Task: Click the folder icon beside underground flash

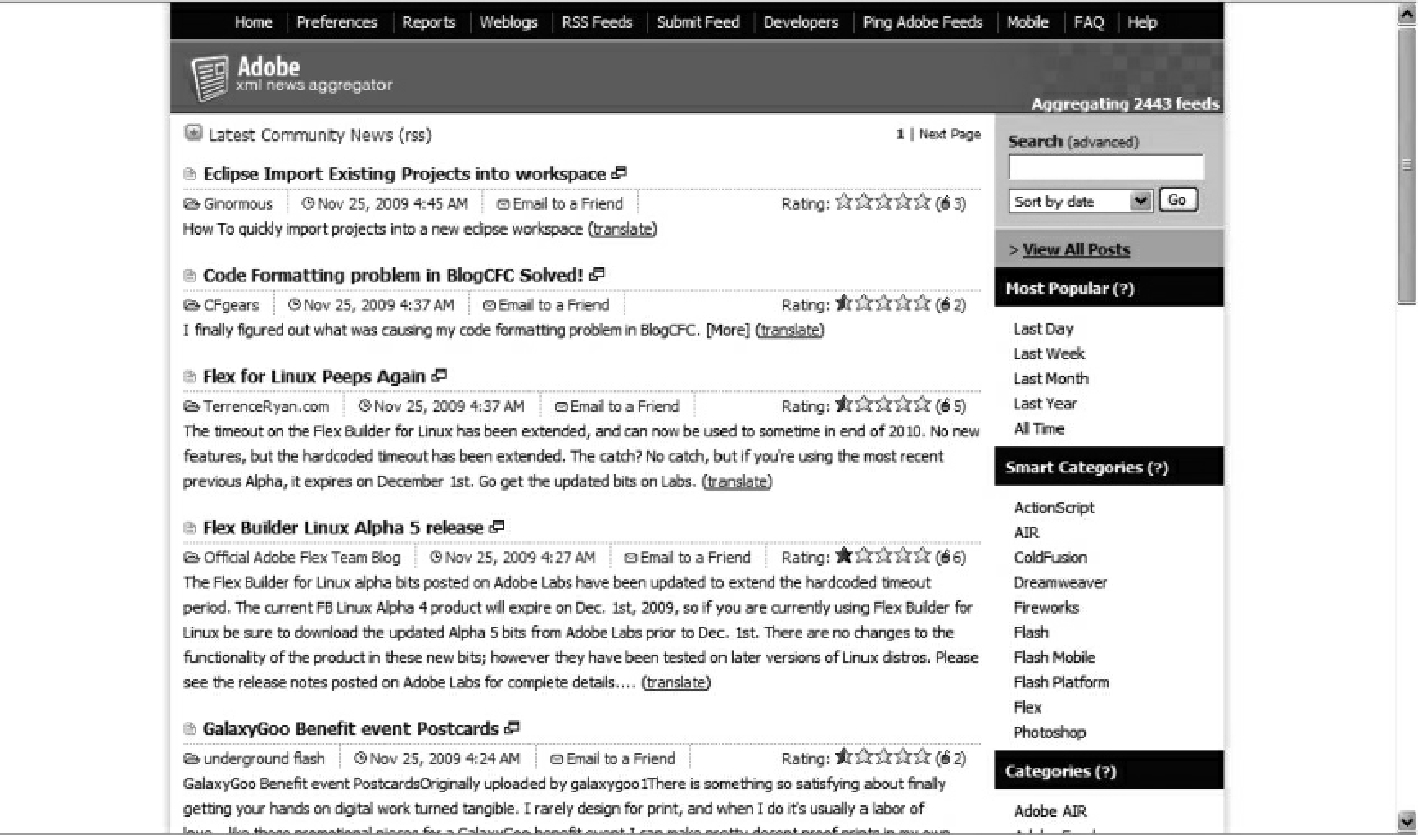Action: pyautogui.click(x=192, y=759)
